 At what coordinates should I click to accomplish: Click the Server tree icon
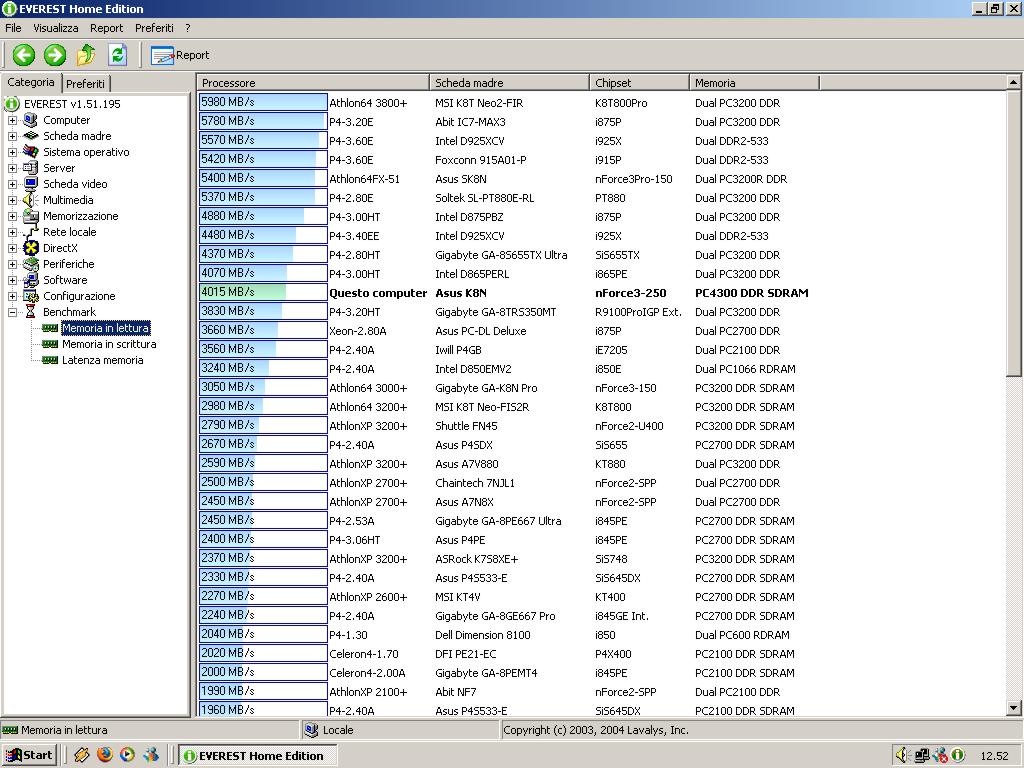pyautogui.click(x=31, y=168)
